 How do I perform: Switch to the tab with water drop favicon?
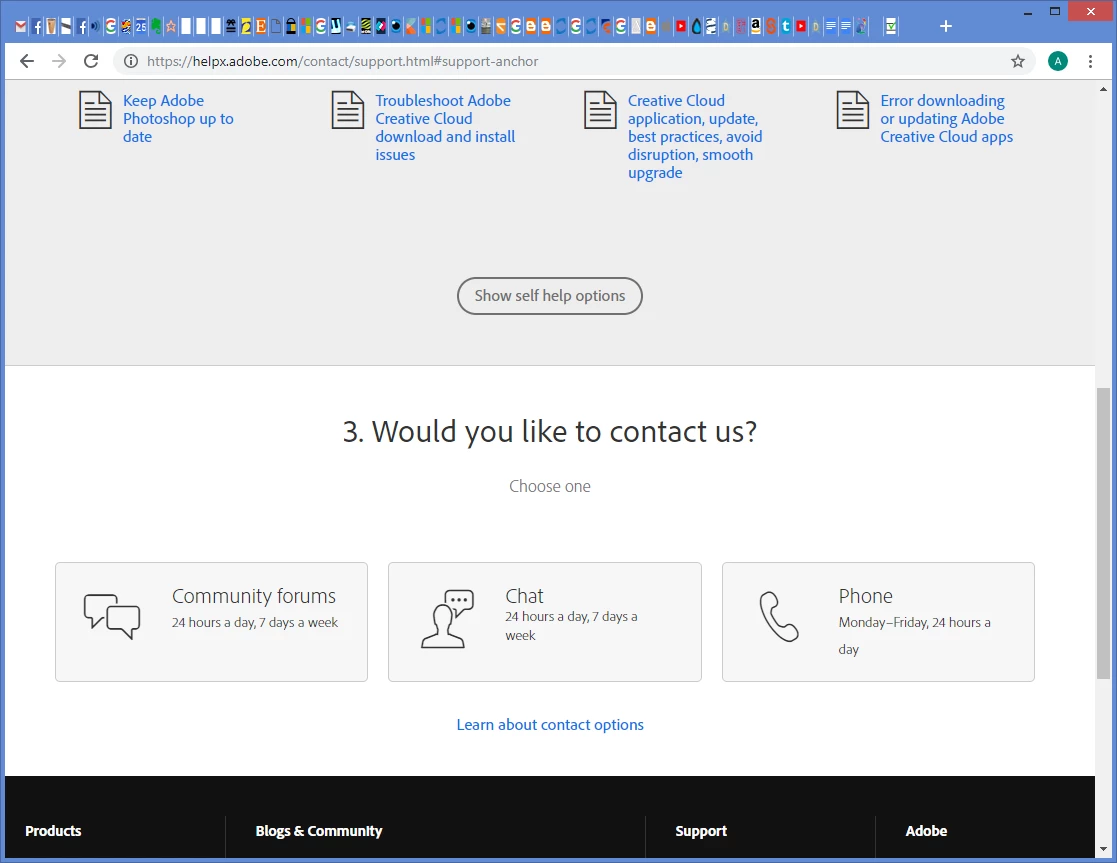point(696,27)
